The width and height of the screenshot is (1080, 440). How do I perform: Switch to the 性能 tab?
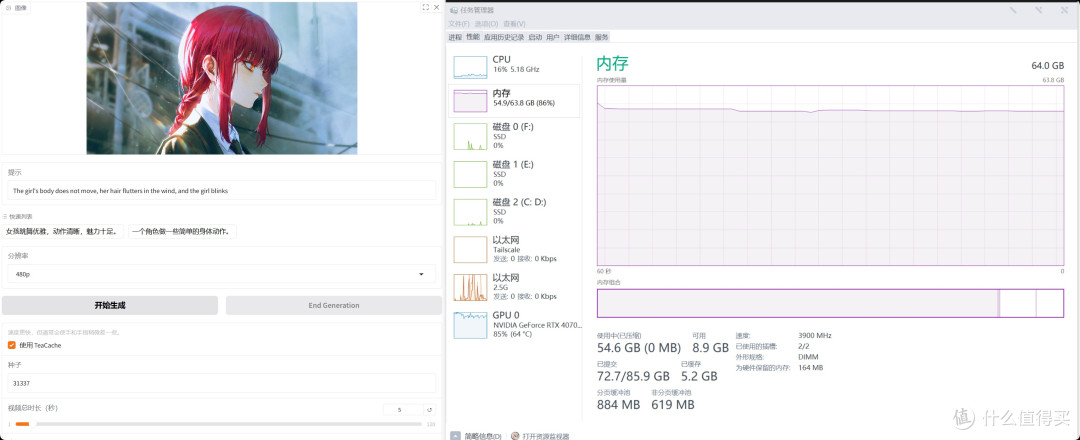point(473,37)
